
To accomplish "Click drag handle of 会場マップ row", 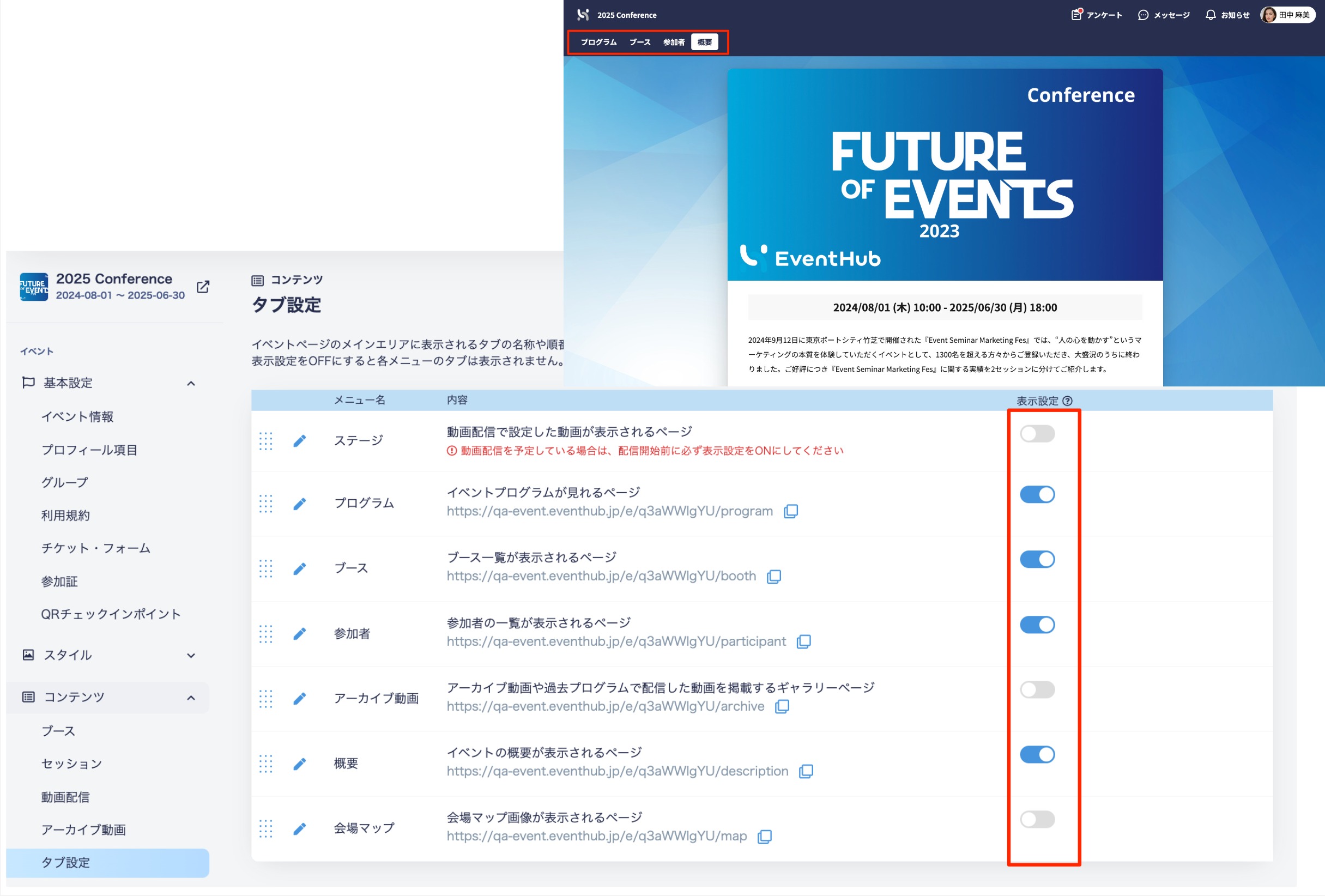I will point(265,829).
